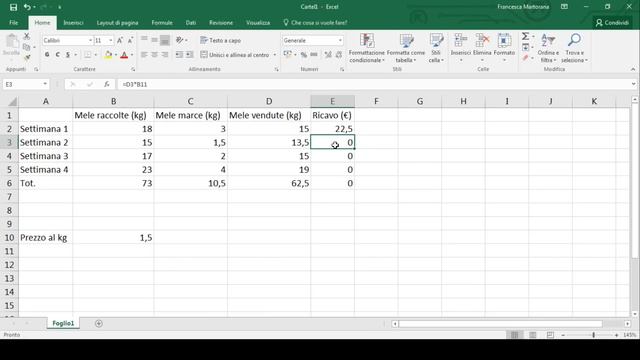Expand the formula bar

click(x=633, y=84)
